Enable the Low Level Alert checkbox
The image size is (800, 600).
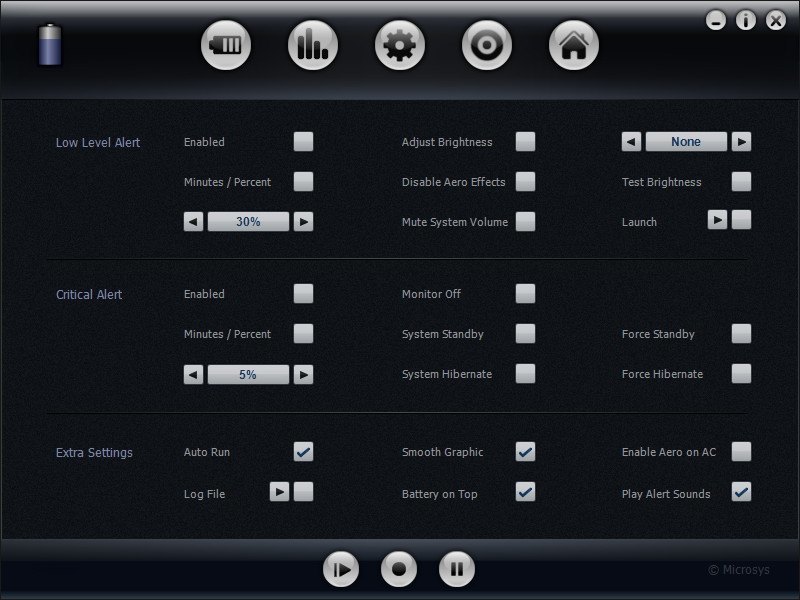(303, 142)
